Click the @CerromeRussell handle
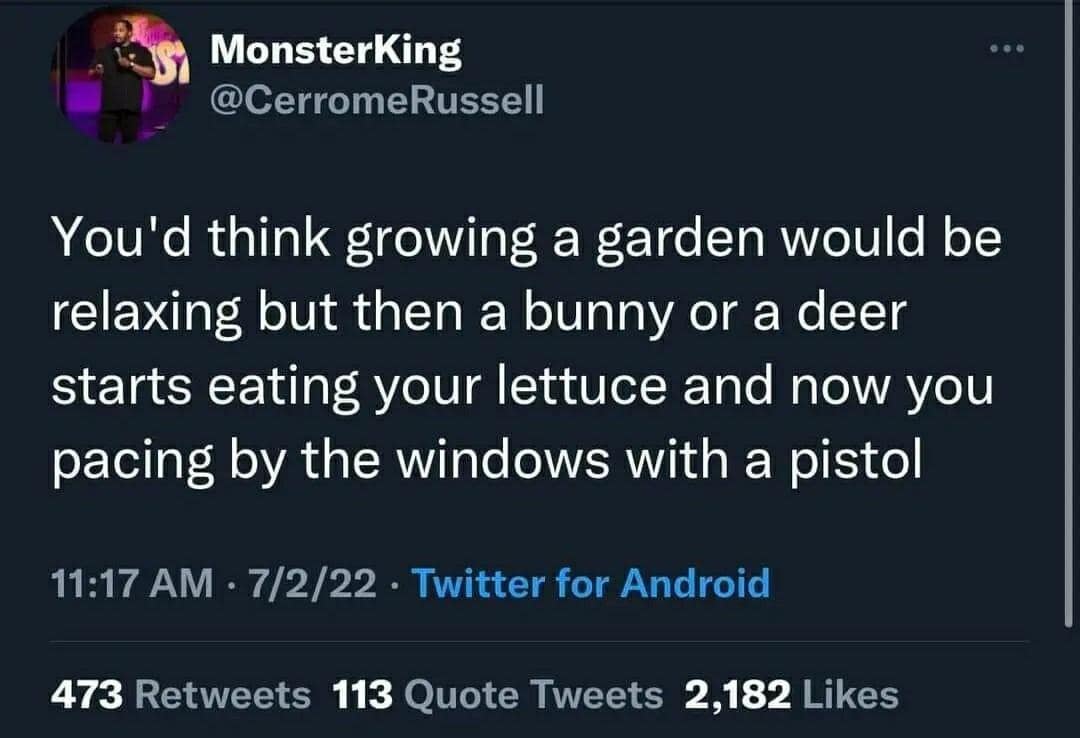The image size is (1080, 738). tap(377, 101)
